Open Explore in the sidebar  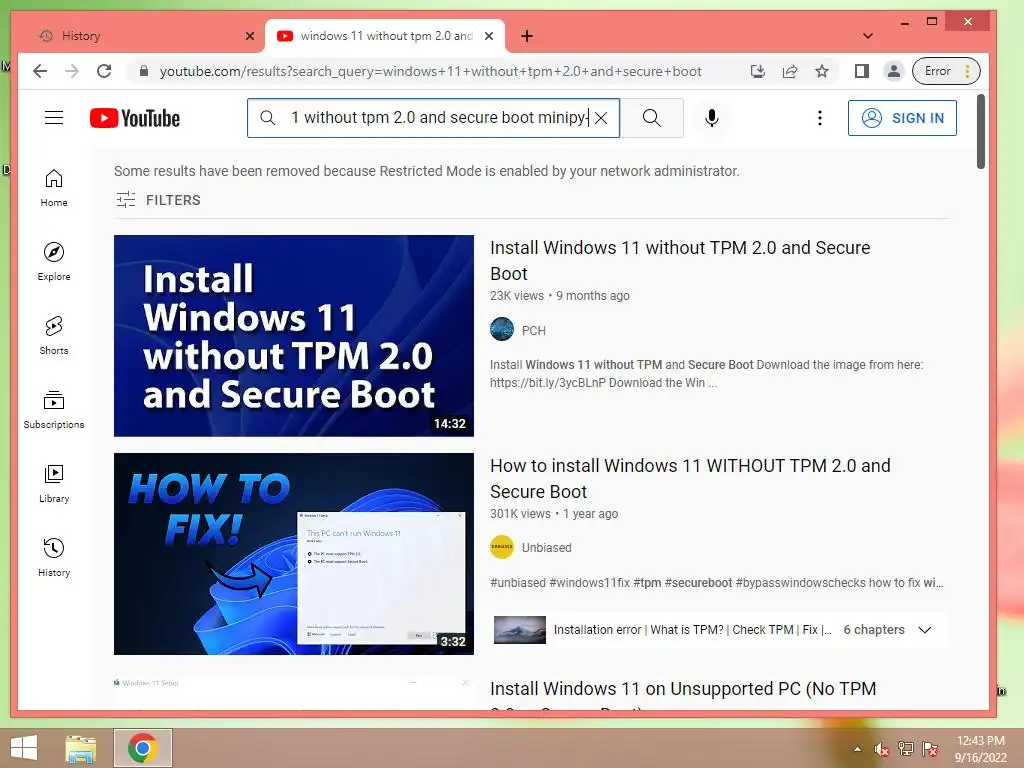tap(54, 262)
